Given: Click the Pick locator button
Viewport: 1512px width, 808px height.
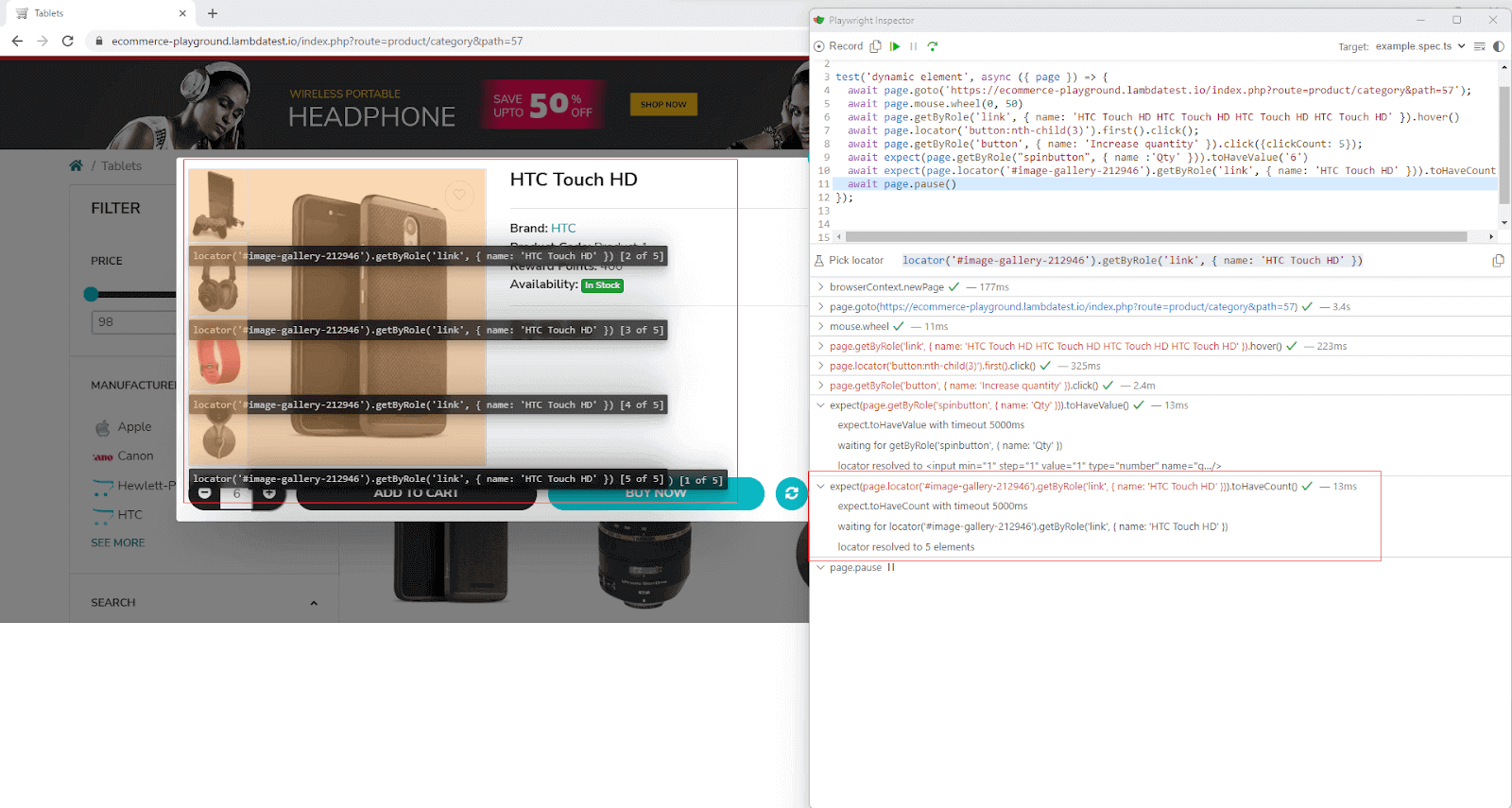Looking at the screenshot, I should [x=849, y=261].
